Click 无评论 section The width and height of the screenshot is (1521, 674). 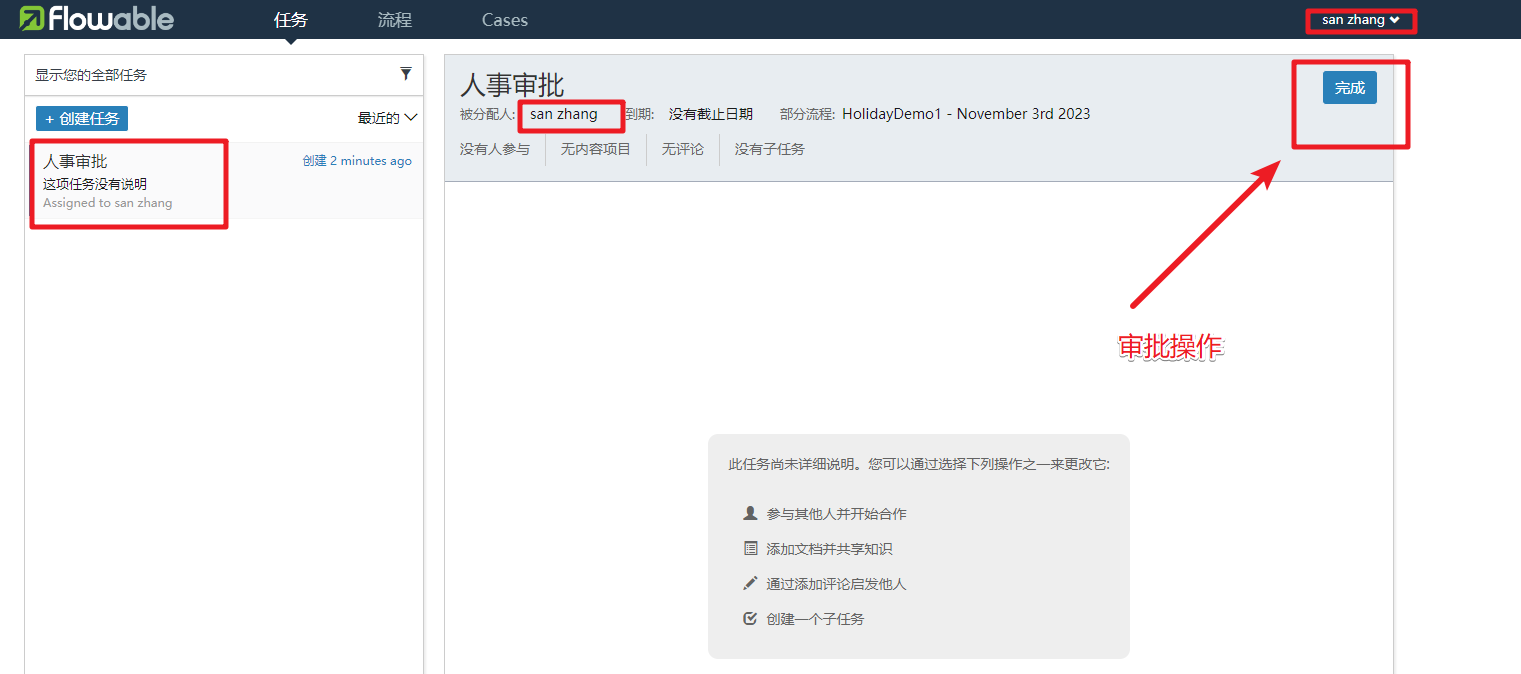pyautogui.click(x=682, y=149)
